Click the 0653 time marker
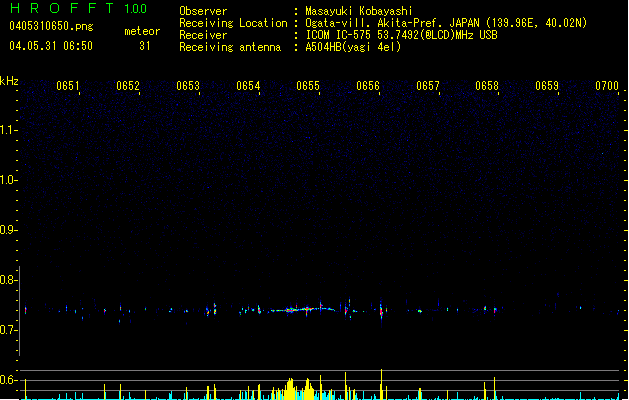Viewport: 629px width, 400px height. (188, 86)
